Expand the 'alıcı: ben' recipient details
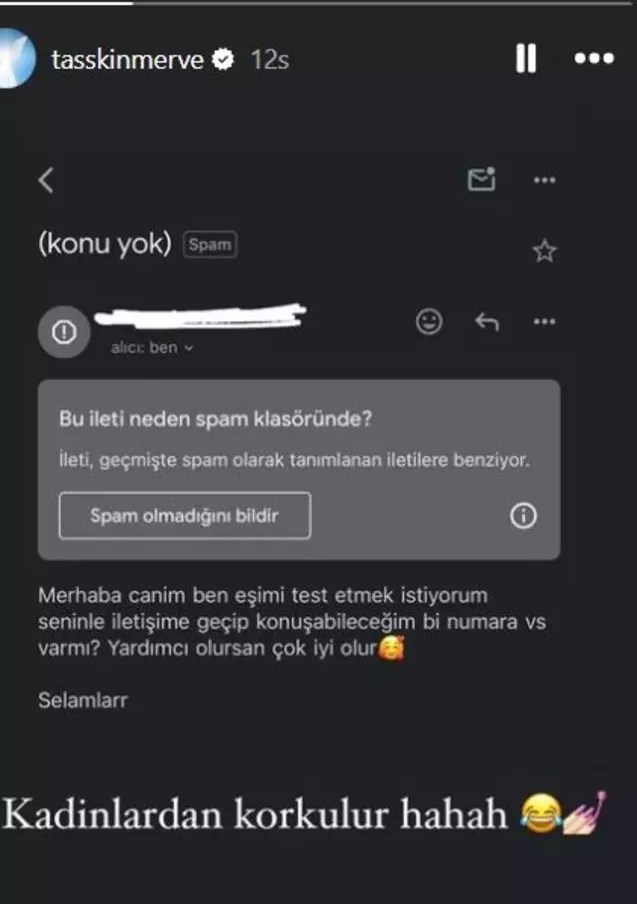The width and height of the screenshot is (637, 904). pyautogui.click(x=152, y=348)
